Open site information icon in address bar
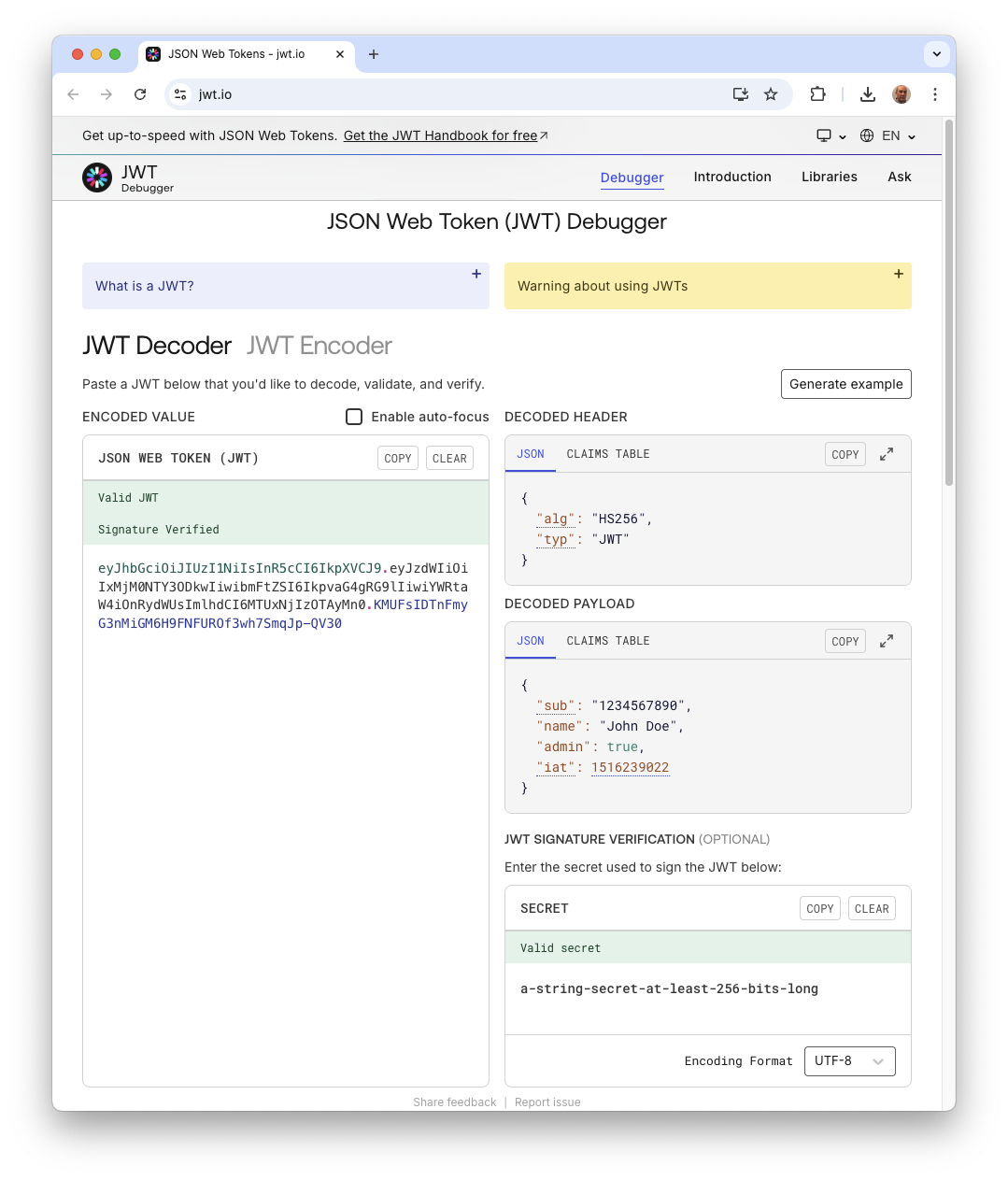The image size is (1008, 1180). point(181,94)
